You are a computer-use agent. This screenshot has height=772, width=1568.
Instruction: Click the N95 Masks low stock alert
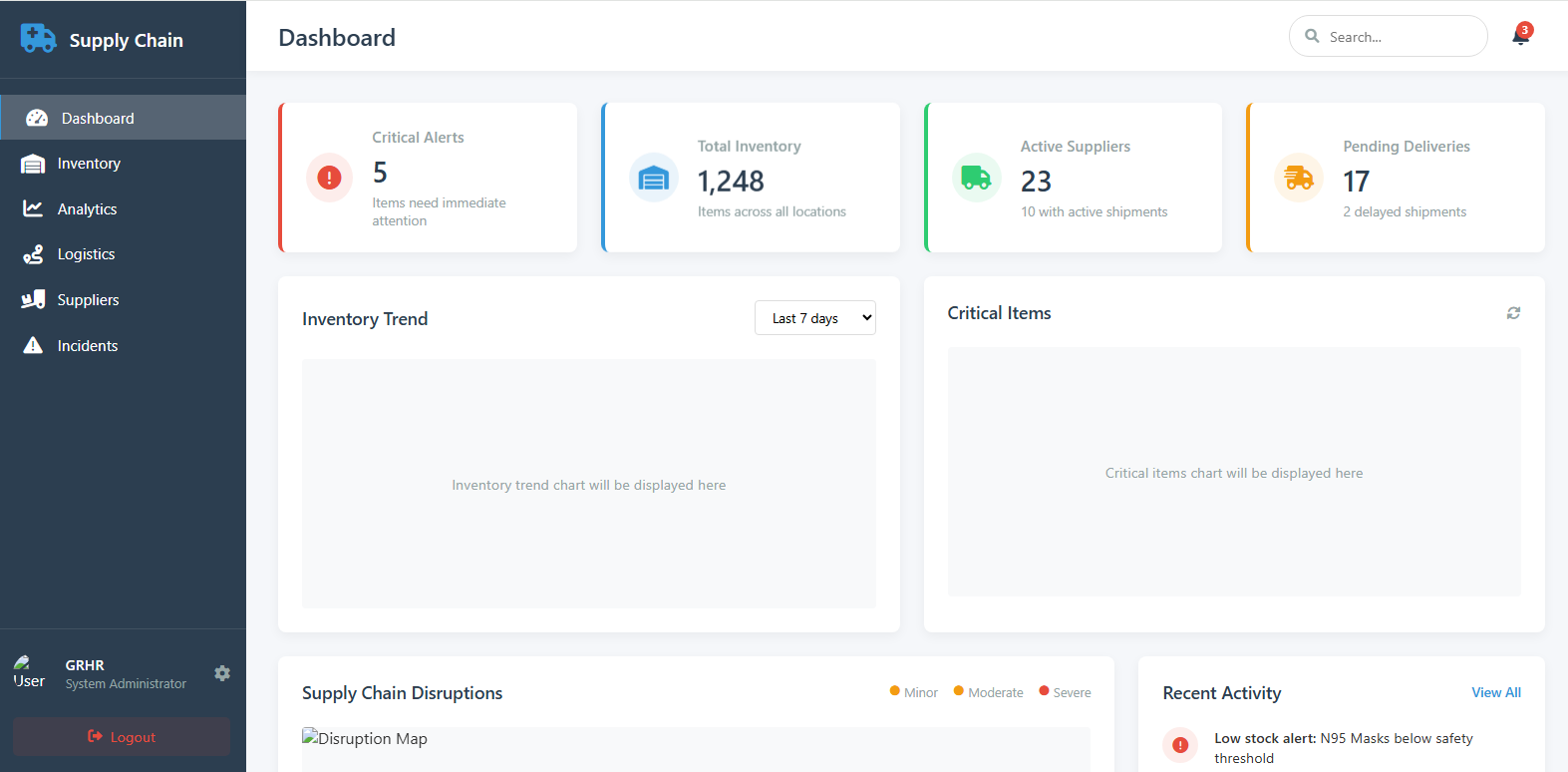pos(1343,748)
